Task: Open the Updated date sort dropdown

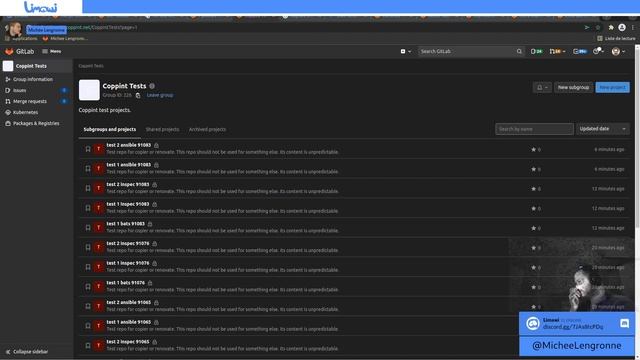Action: [x=602, y=129]
